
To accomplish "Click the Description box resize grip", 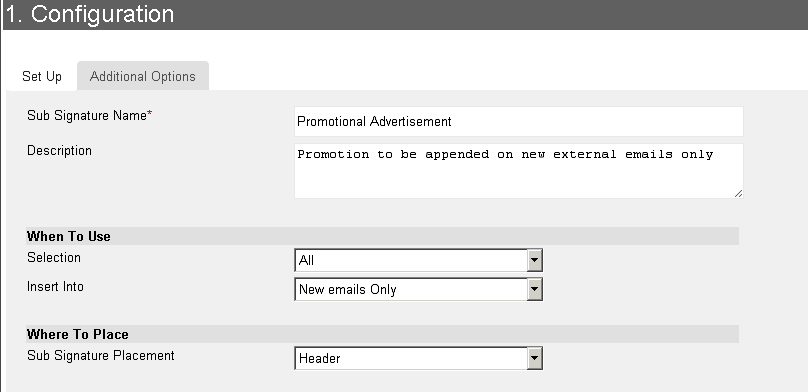I will [738, 194].
